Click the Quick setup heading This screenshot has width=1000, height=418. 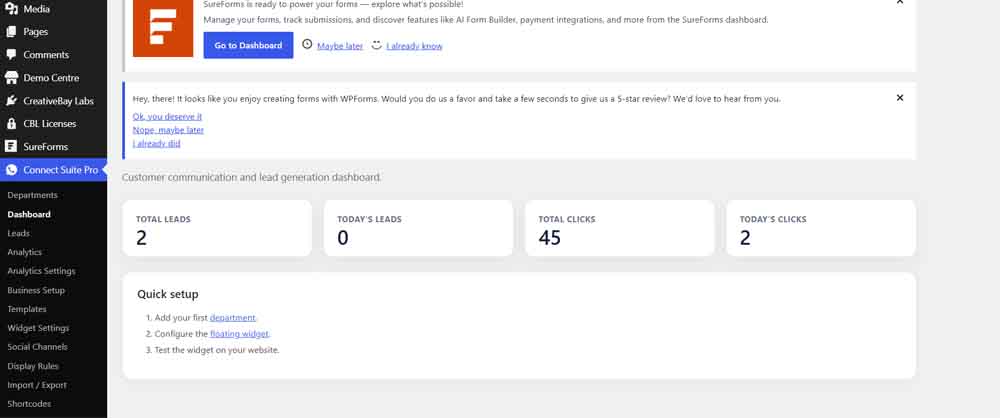click(168, 294)
